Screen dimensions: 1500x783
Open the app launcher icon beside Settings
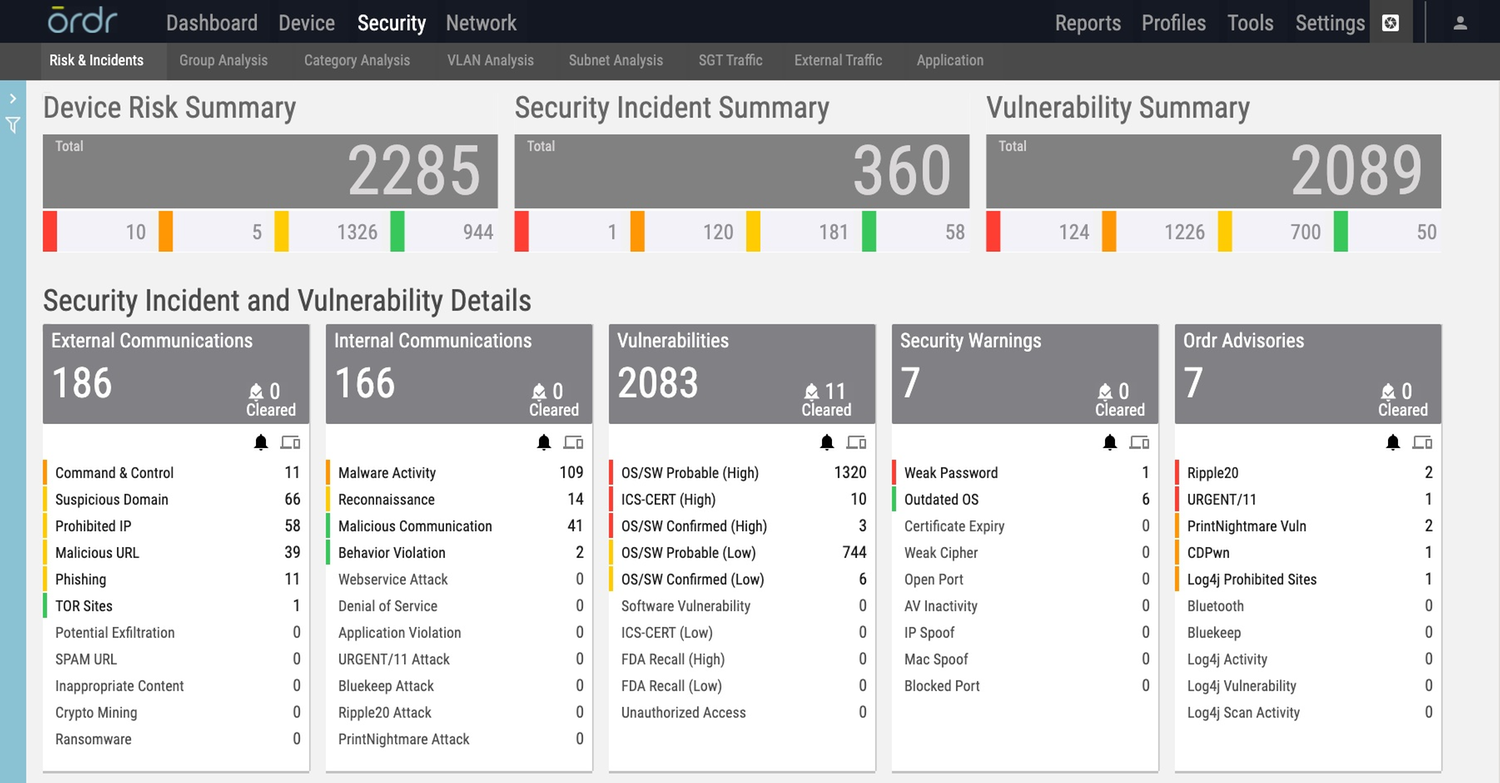pyautogui.click(x=1390, y=22)
